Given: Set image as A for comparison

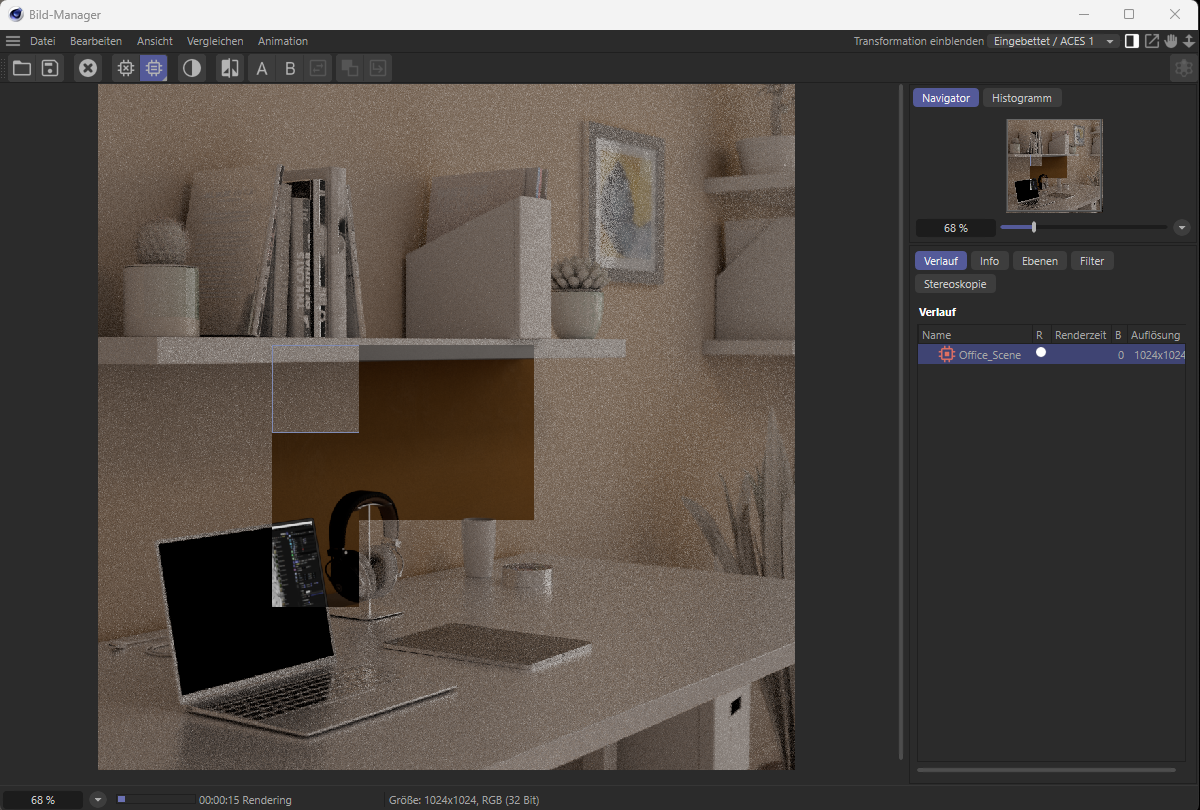Looking at the screenshot, I should click(262, 68).
